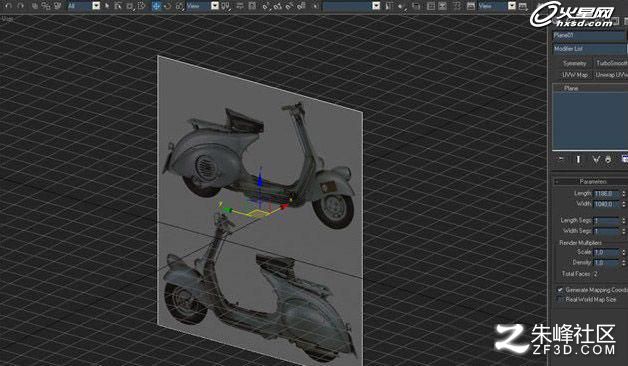Viewport: 628px width, 366px height.
Task: Activate the Select and Rotate tool
Action: [x=167, y=6]
